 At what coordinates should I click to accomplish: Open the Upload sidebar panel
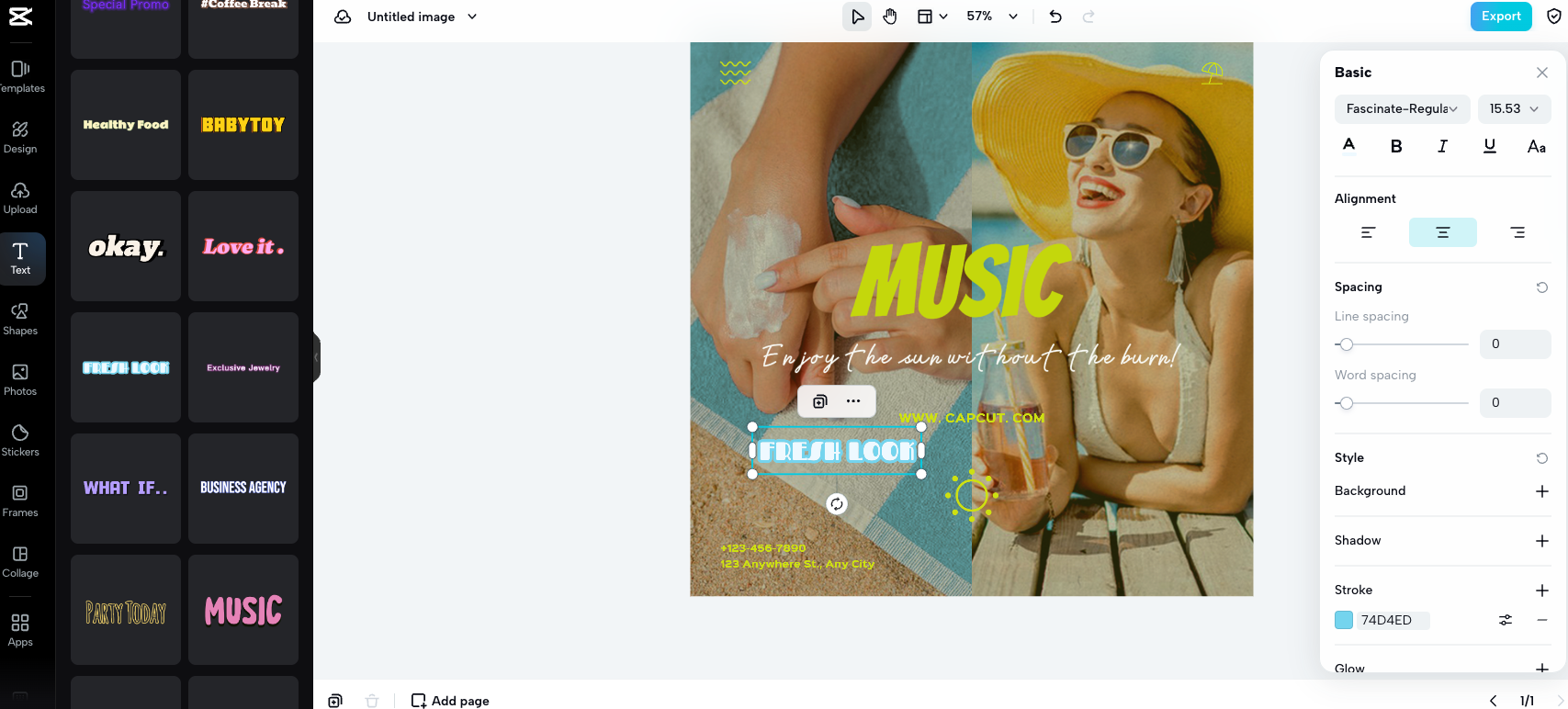[x=20, y=197]
